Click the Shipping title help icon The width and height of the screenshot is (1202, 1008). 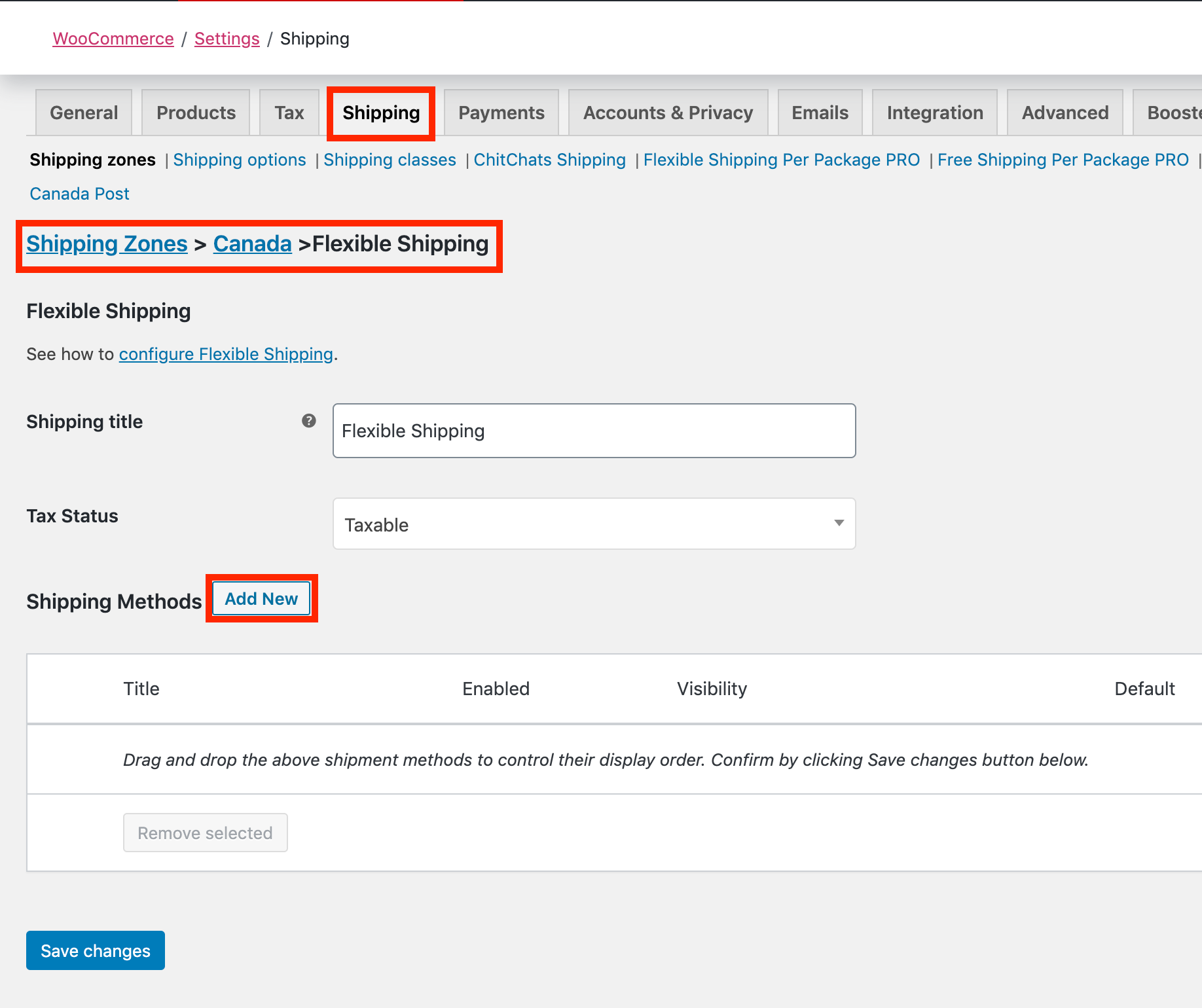309,421
